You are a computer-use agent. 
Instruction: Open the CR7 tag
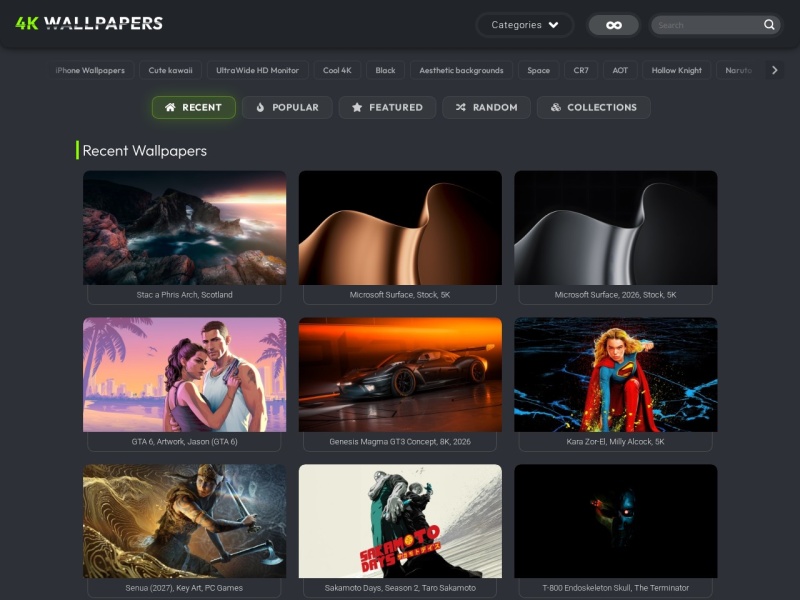(581, 70)
